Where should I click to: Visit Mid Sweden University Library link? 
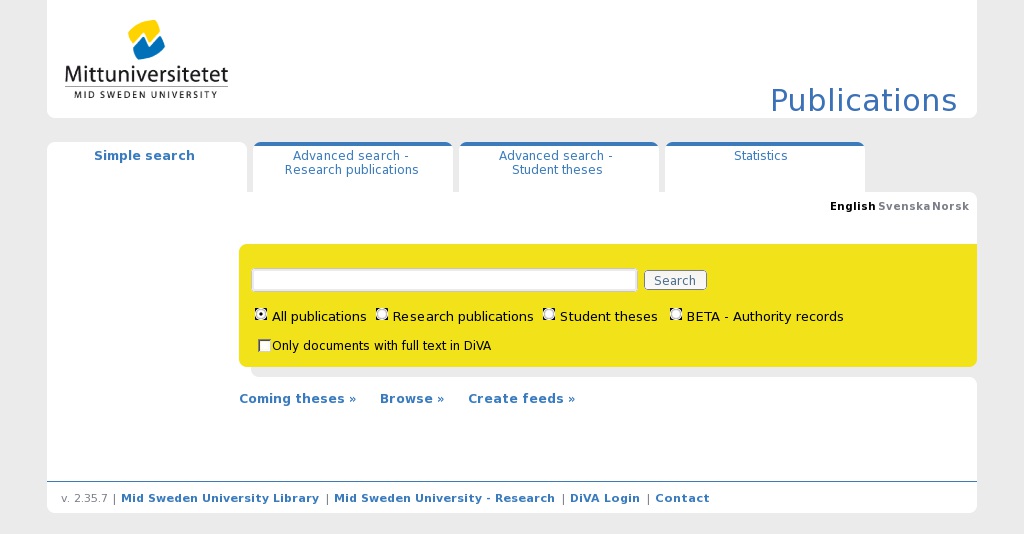pos(220,498)
